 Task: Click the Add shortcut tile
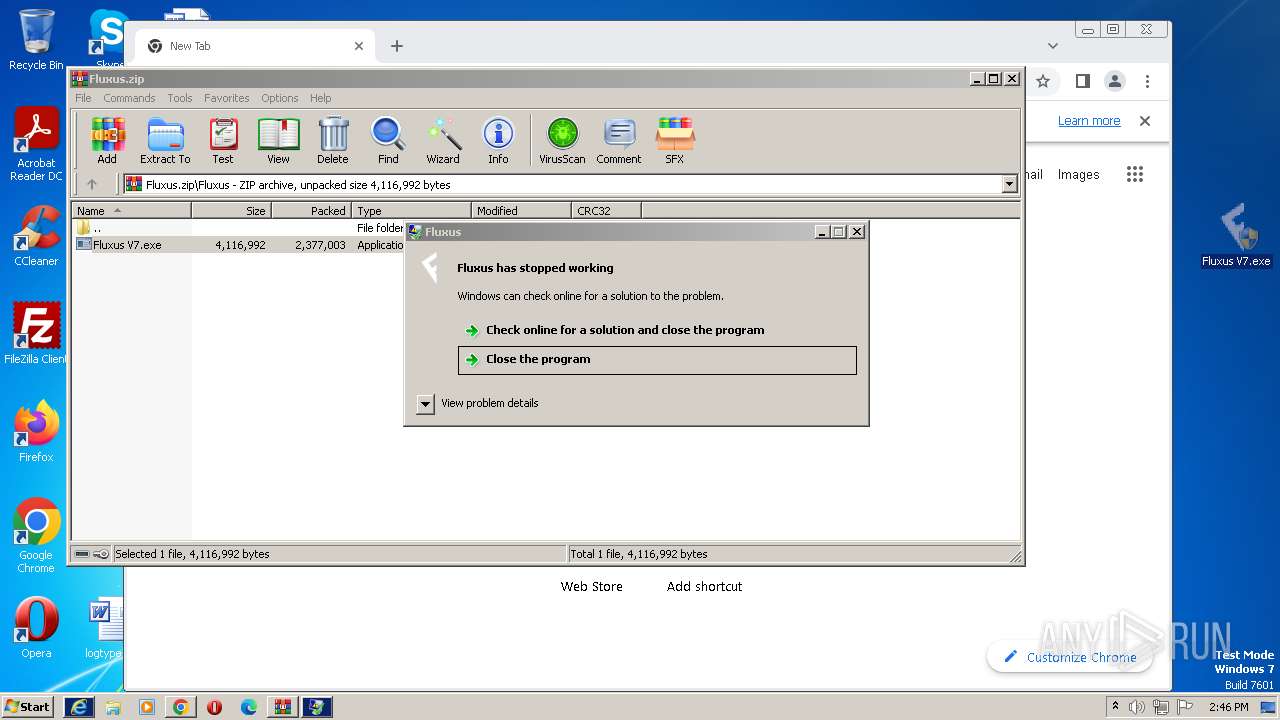[704, 586]
